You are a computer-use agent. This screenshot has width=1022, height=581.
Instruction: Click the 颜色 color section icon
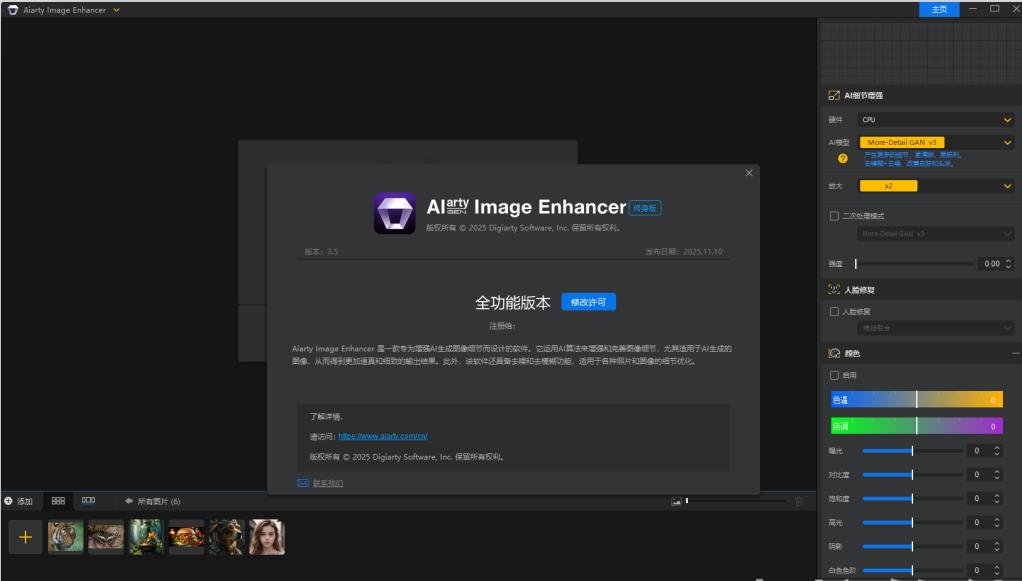(834, 353)
